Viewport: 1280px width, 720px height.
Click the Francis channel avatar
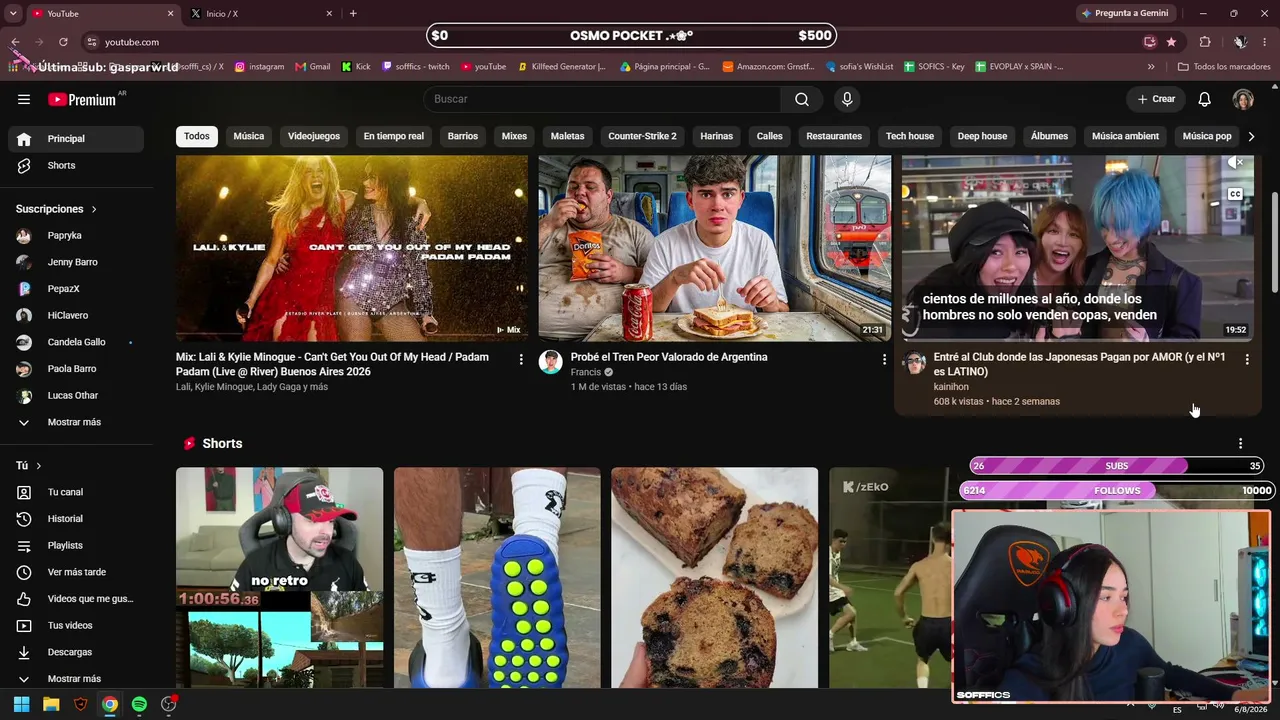(551, 362)
